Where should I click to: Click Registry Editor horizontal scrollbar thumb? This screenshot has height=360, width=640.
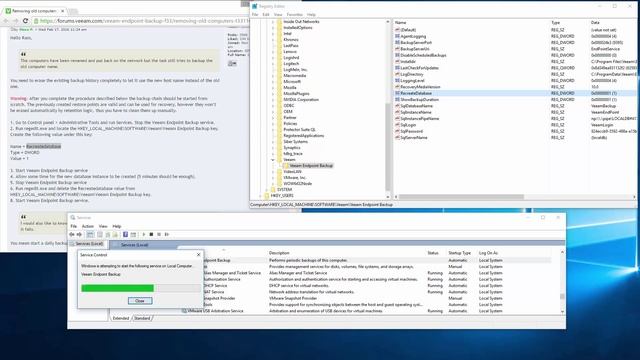coord(461,197)
